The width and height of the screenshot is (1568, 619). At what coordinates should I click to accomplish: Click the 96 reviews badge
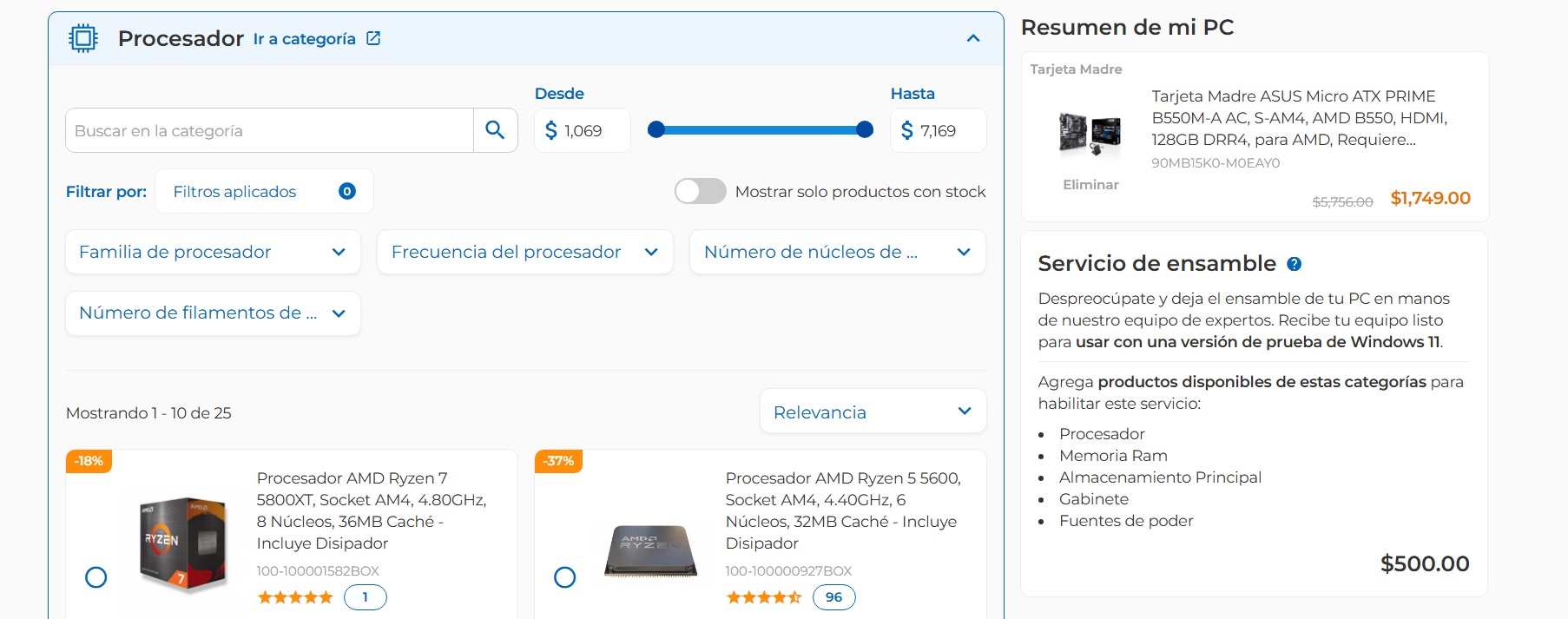click(x=833, y=597)
